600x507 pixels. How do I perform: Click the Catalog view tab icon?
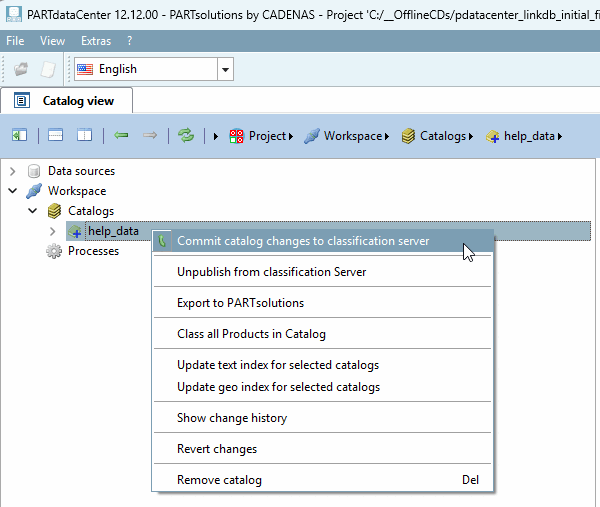[22, 101]
